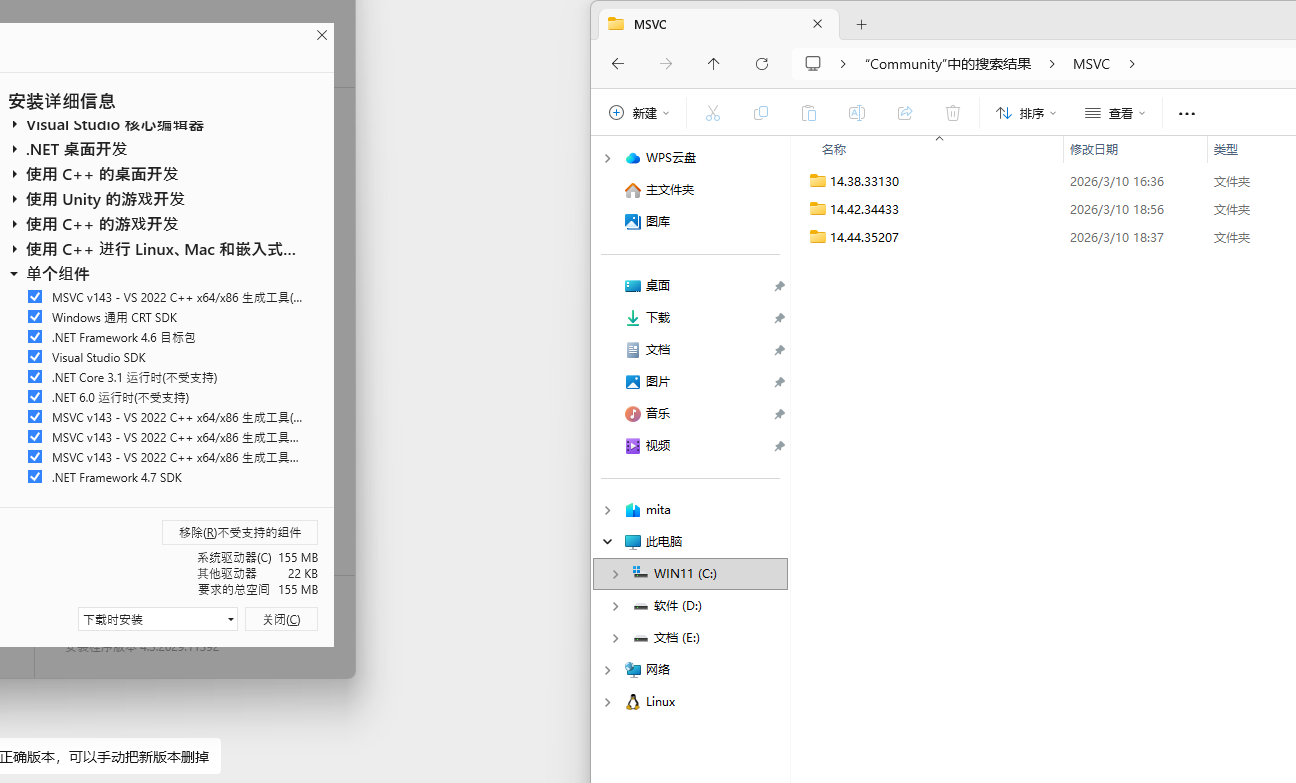Expand 使用 Unity 的游戏开发 workload
Viewport: 1296px width, 783px height.
[15, 199]
